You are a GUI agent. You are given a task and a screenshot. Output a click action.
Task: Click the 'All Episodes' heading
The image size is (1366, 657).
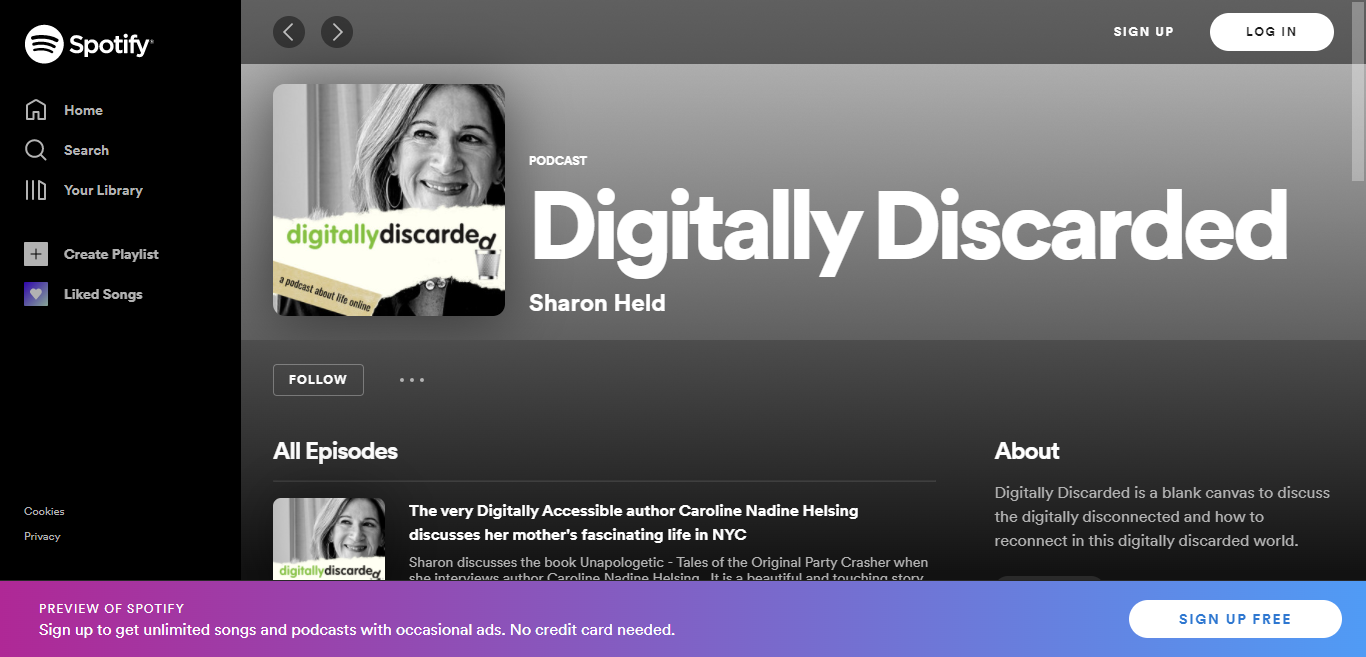pos(335,451)
